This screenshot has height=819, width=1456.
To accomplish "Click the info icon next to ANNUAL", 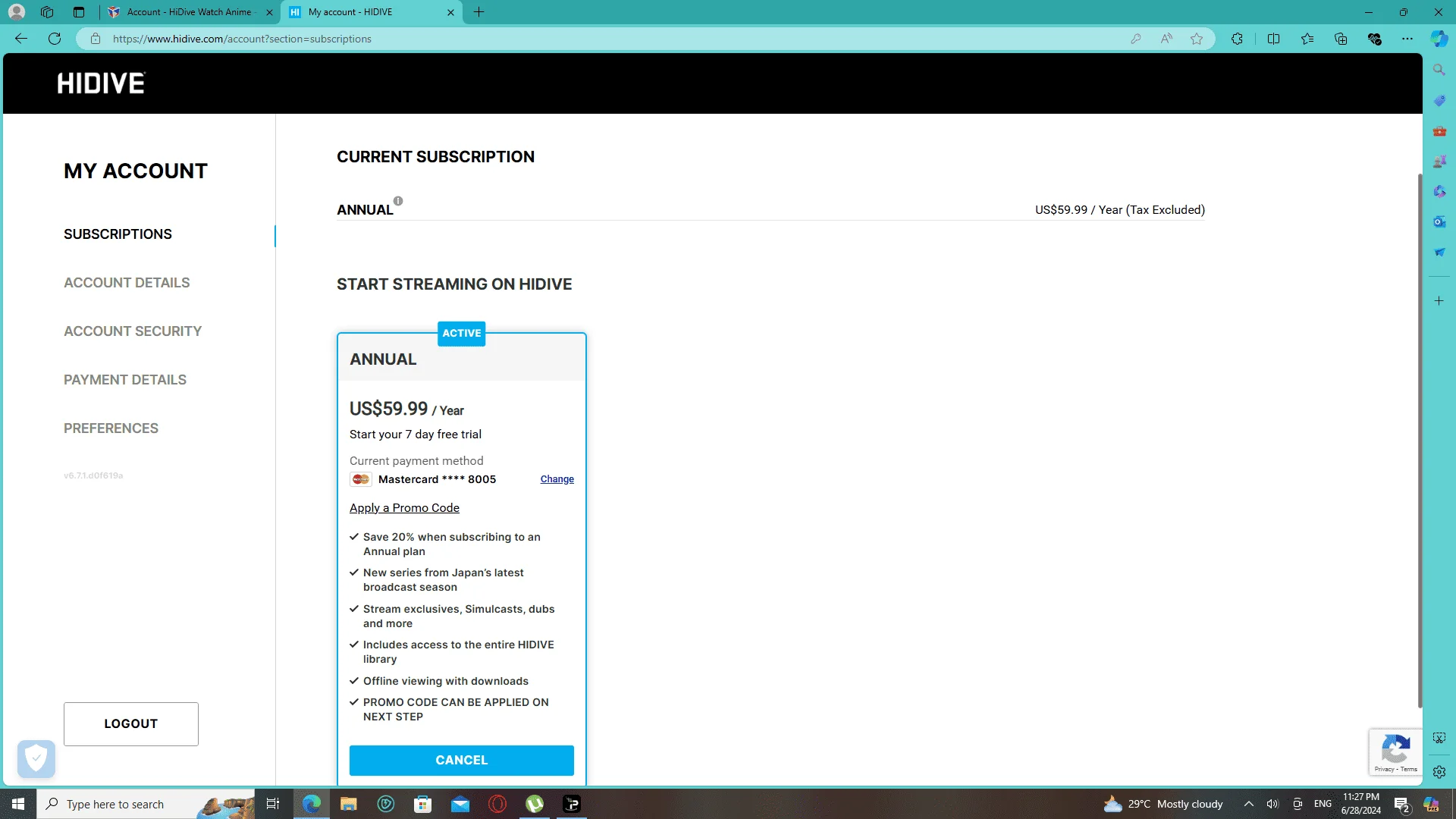I will click(x=398, y=201).
